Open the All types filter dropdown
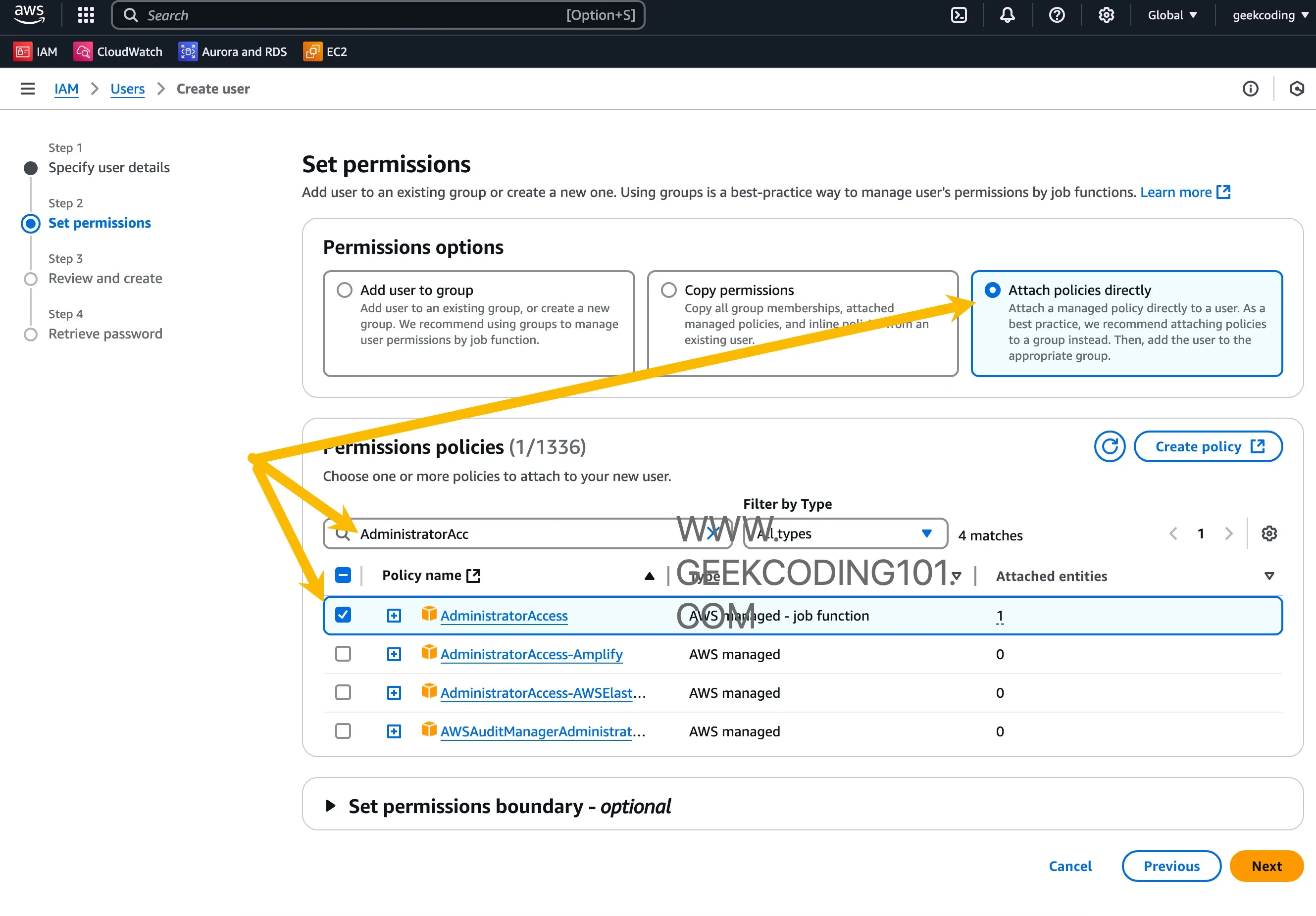Viewport: 1316px width, 916px height. pos(845,533)
